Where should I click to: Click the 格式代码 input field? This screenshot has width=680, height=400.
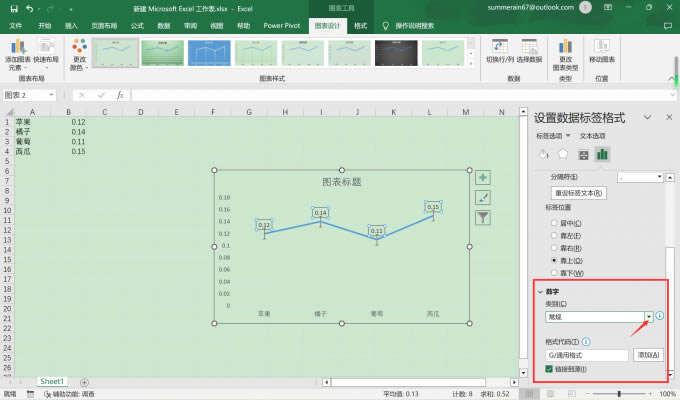click(585, 355)
